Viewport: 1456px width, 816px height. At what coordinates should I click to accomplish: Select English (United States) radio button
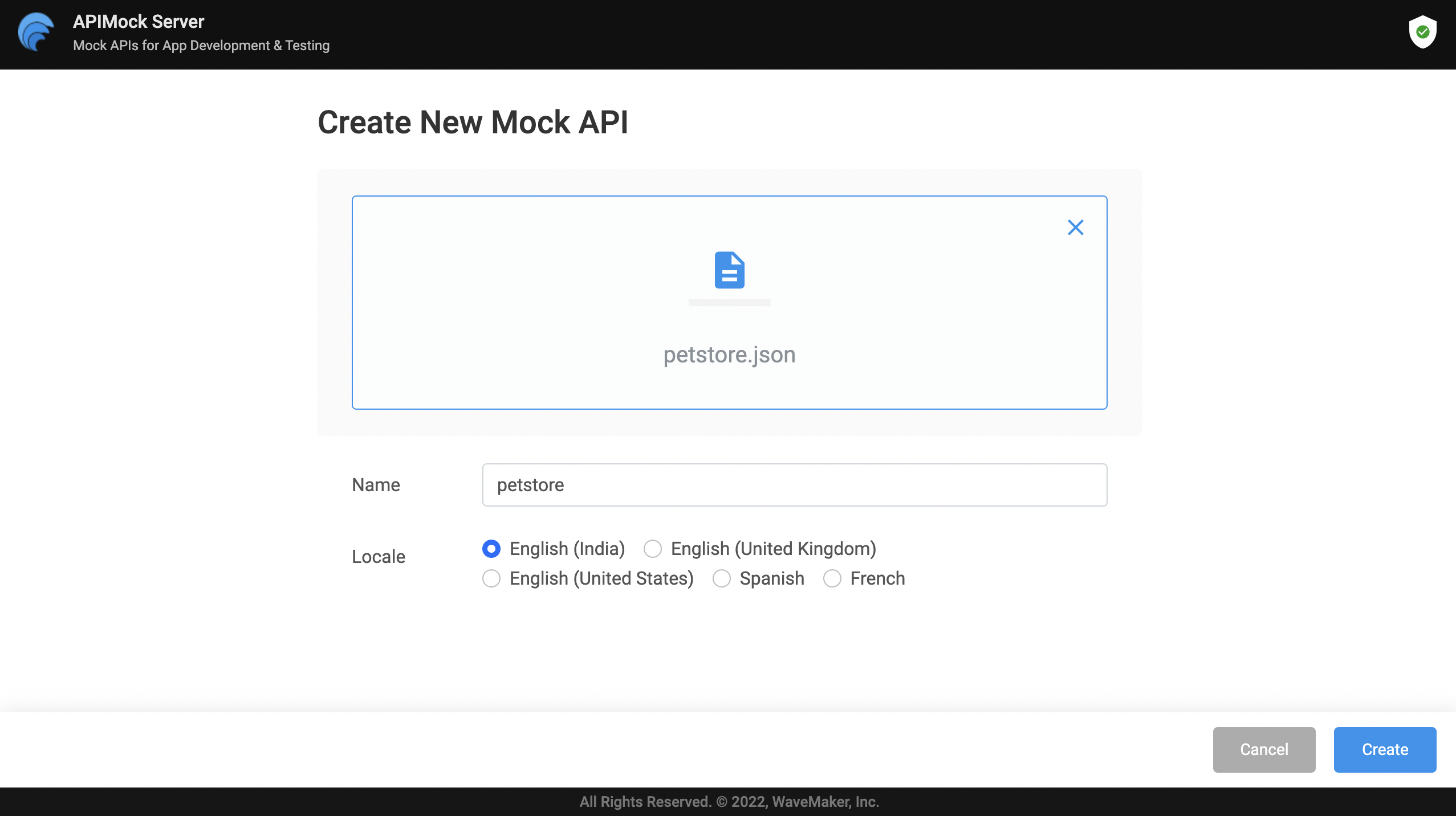point(491,578)
